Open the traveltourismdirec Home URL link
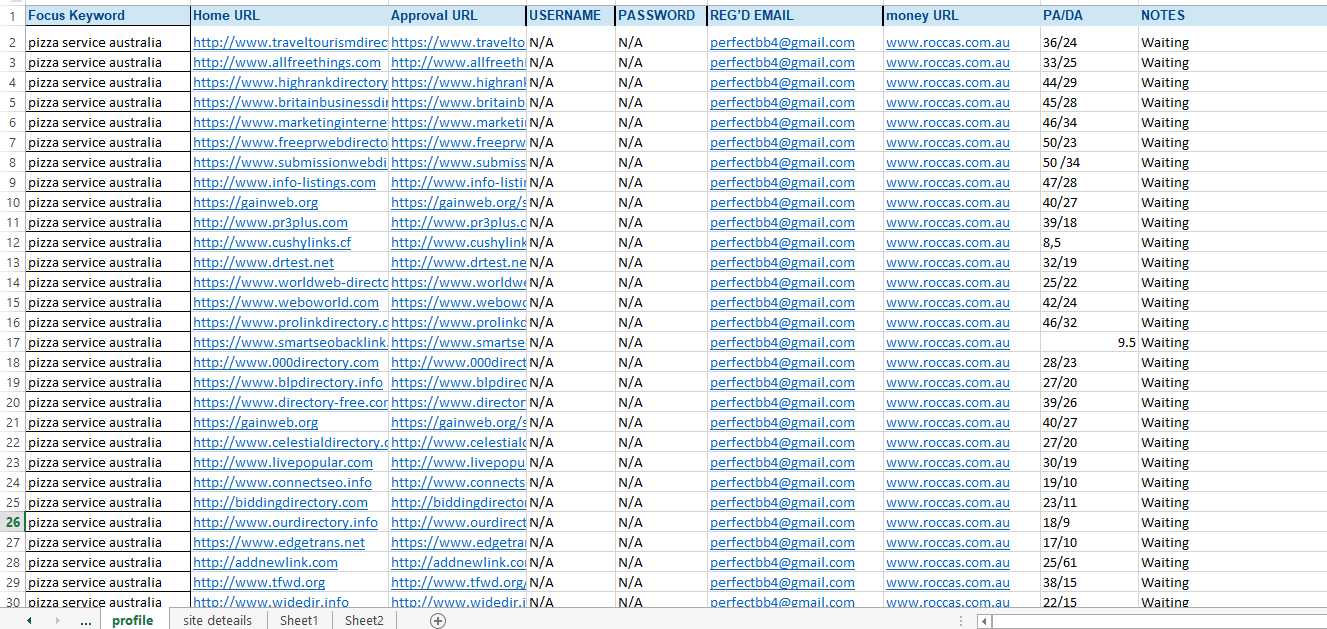1327x629 pixels. coord(289,42)
